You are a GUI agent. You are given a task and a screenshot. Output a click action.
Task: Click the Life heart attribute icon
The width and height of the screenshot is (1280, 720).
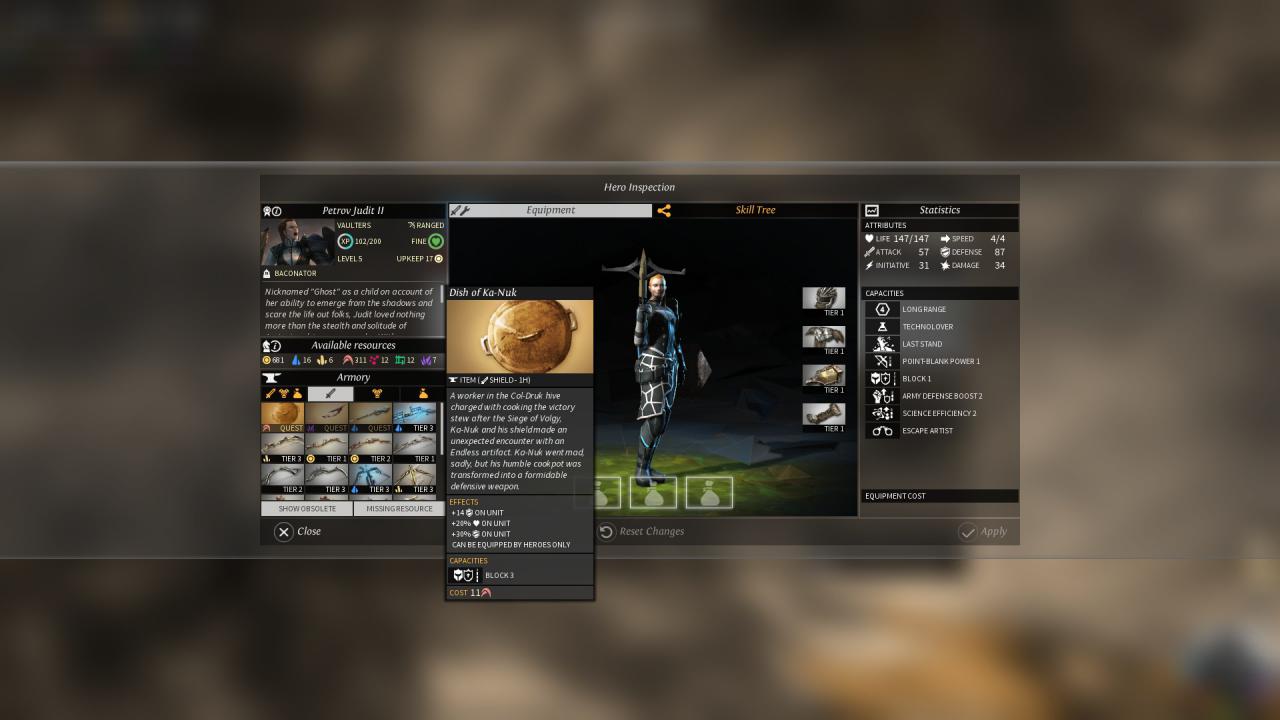pos(870,239)
